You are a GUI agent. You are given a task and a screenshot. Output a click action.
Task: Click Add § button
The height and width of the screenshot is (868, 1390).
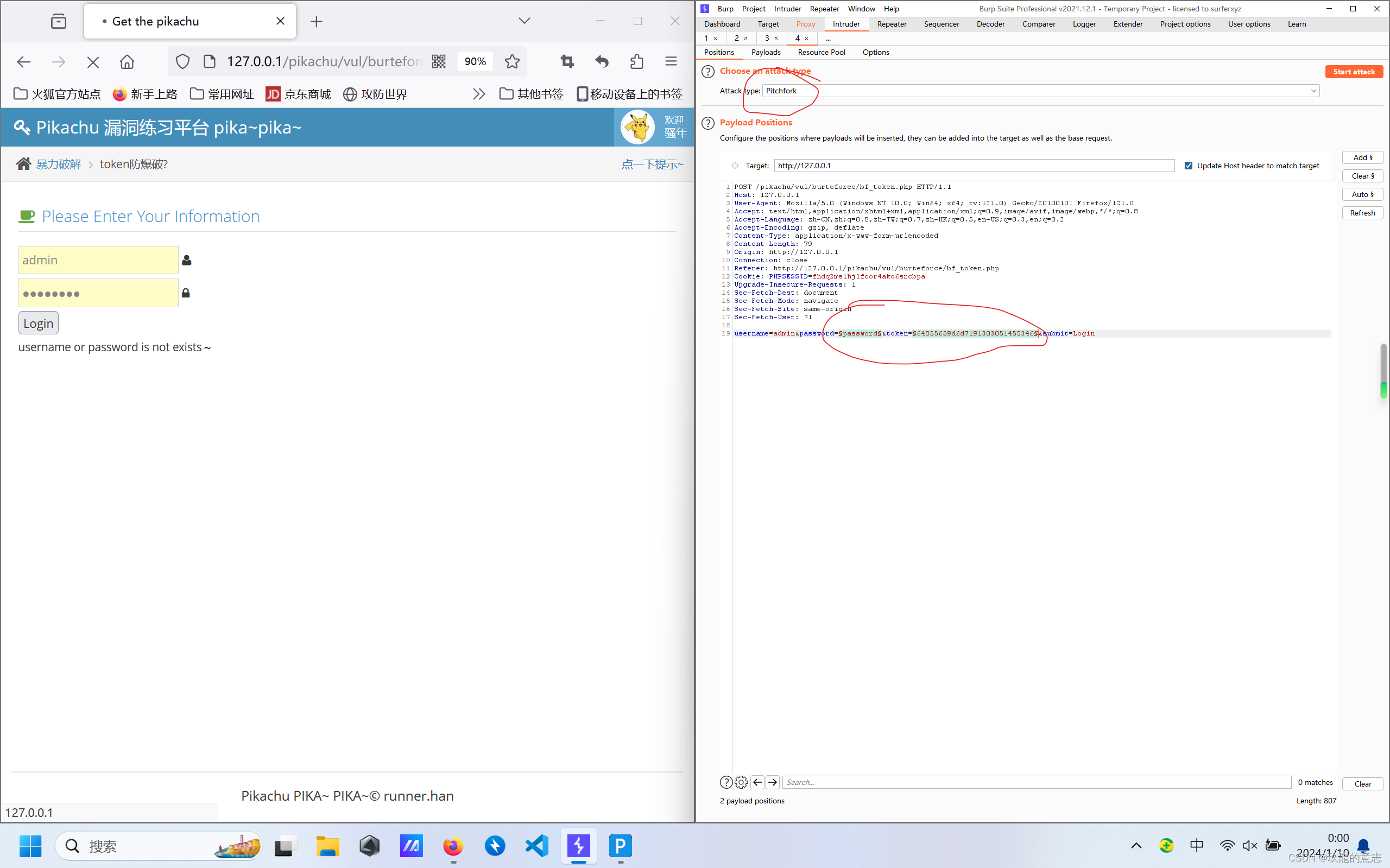1362,157
